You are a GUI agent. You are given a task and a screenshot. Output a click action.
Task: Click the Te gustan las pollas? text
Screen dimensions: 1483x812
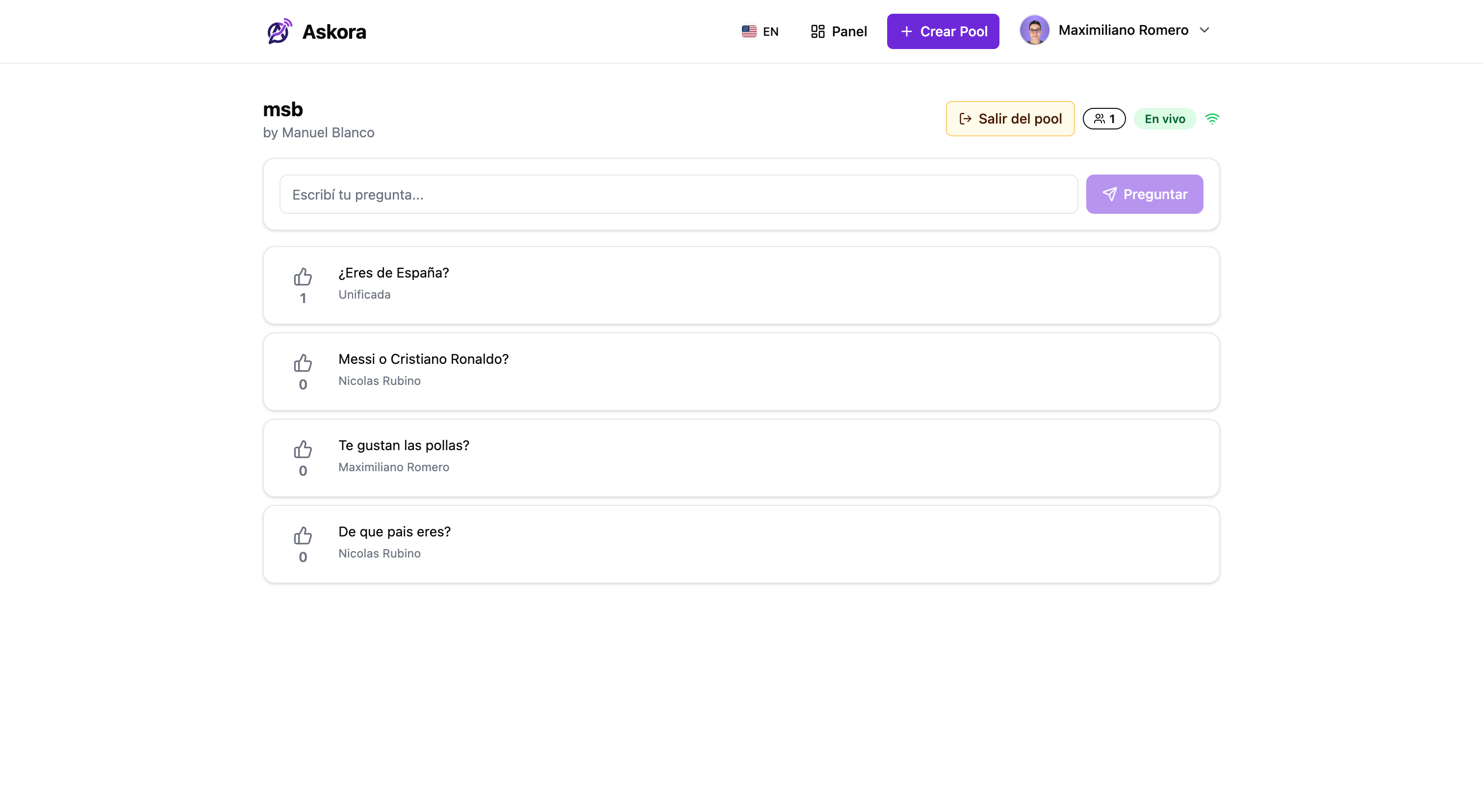click(404, 445)
